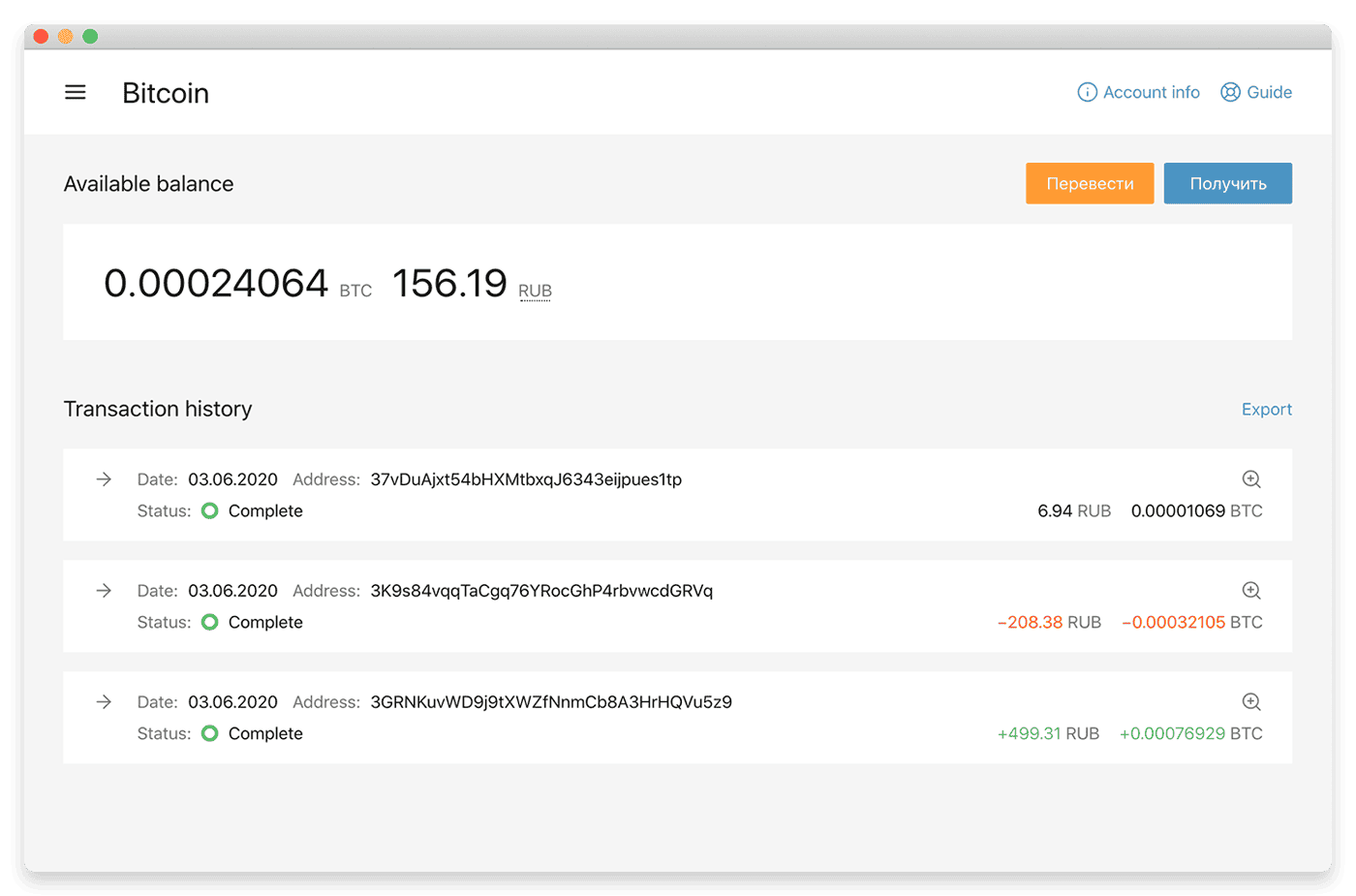
Task: Click the blue Получить button
Action: (x=1228, y=183)
